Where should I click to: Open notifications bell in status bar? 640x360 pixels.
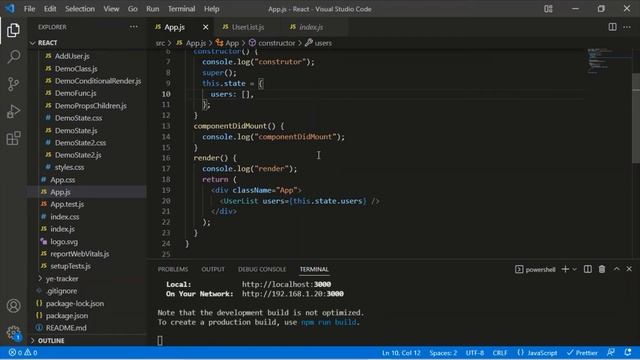coord(628,352)
